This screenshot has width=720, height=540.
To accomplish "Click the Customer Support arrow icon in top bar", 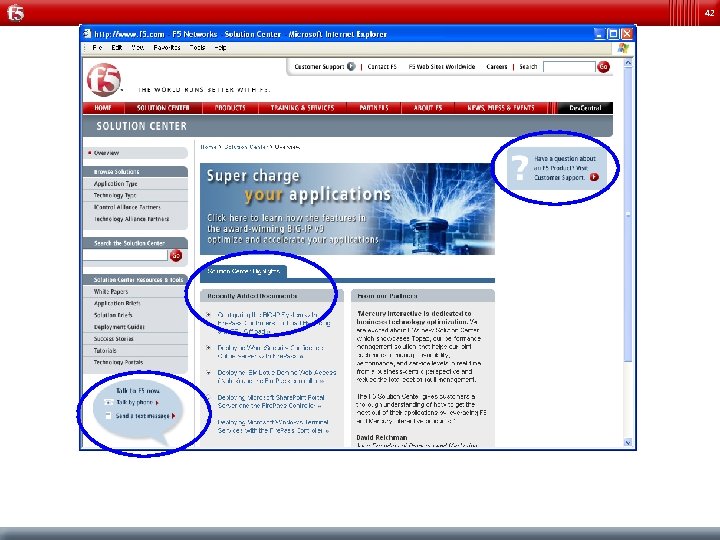I will click(x=351, y=66).
